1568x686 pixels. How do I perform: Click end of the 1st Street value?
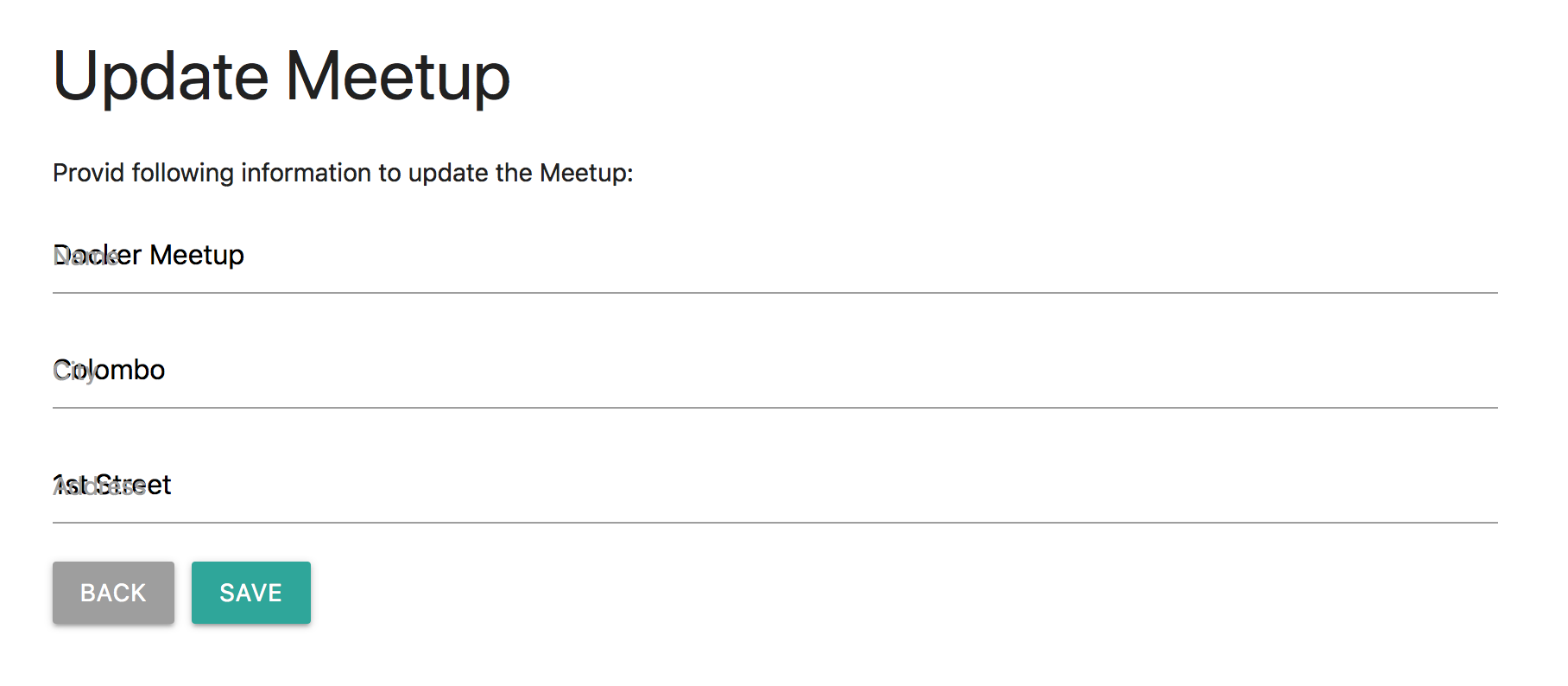tap(171, 485)
